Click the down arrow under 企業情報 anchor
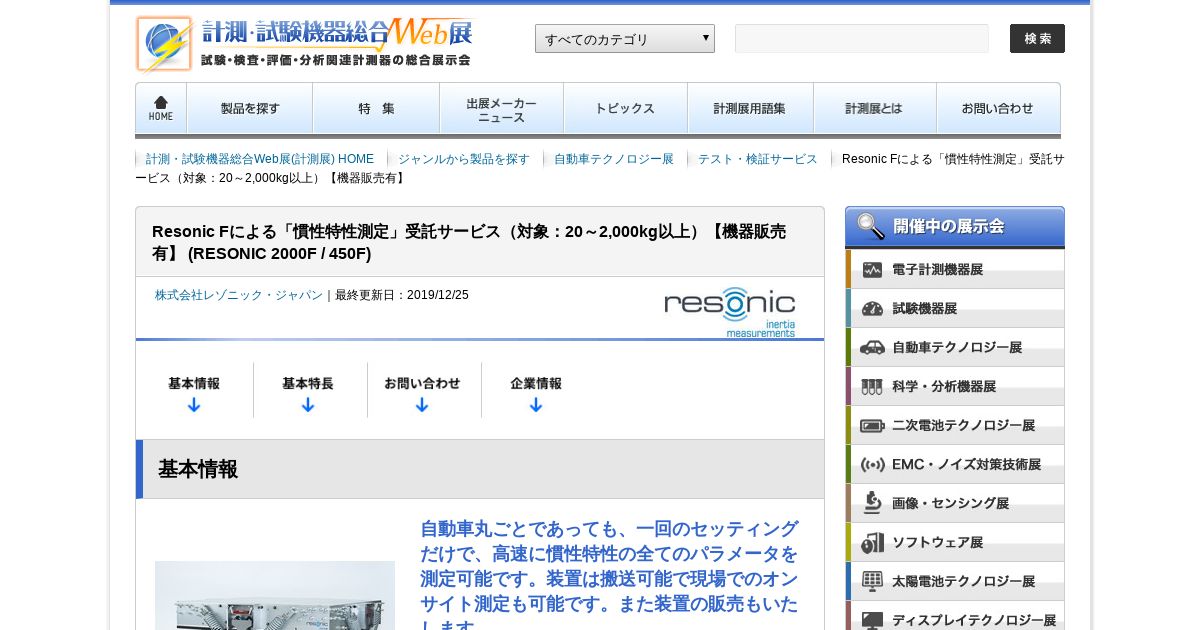This screenshot has height=630, width=1200. pyautogui.click(x=536, y=405)
